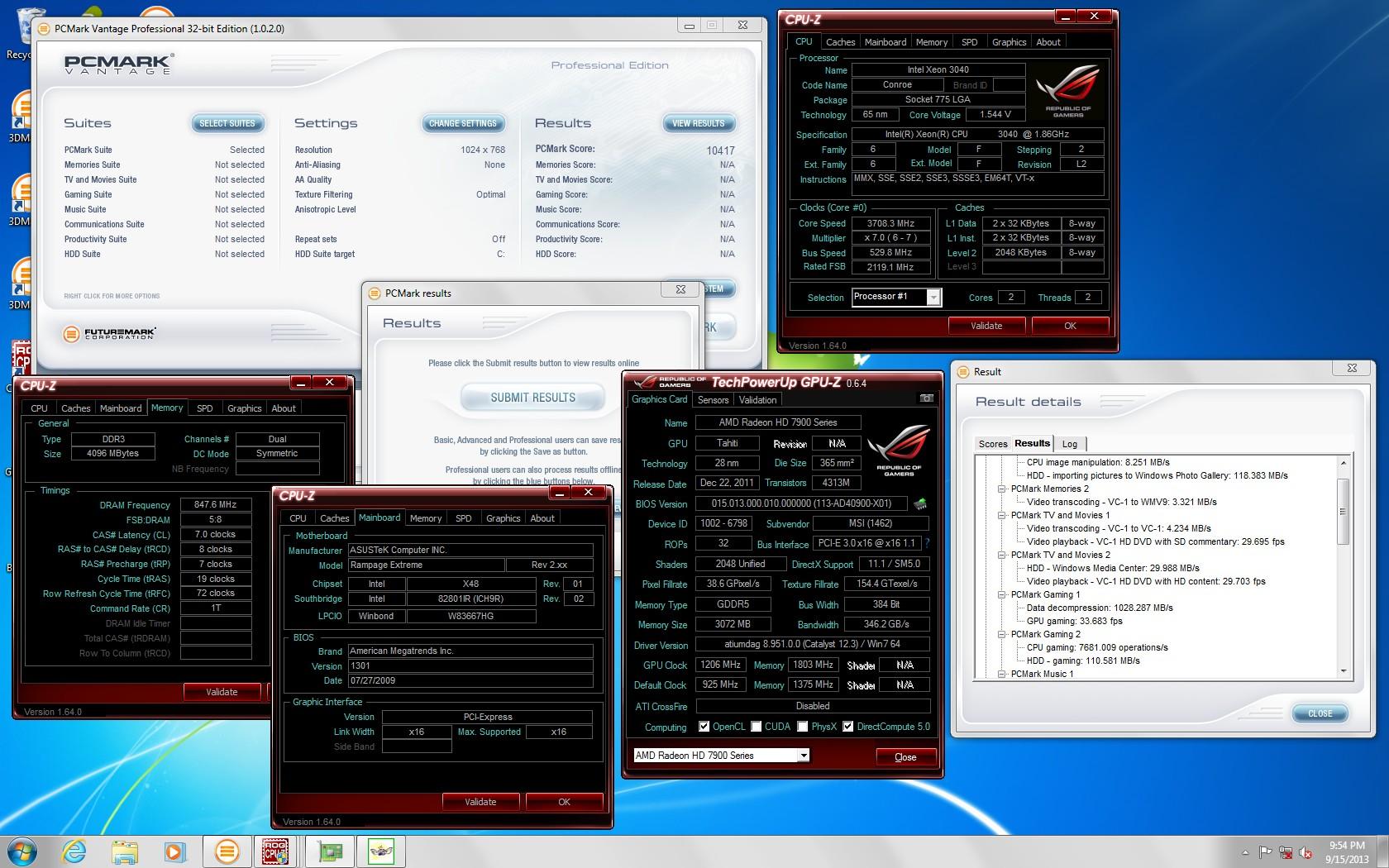Click the CHANGE SETTINGS button
This screenshot has height=868, width=1389.
463,123
